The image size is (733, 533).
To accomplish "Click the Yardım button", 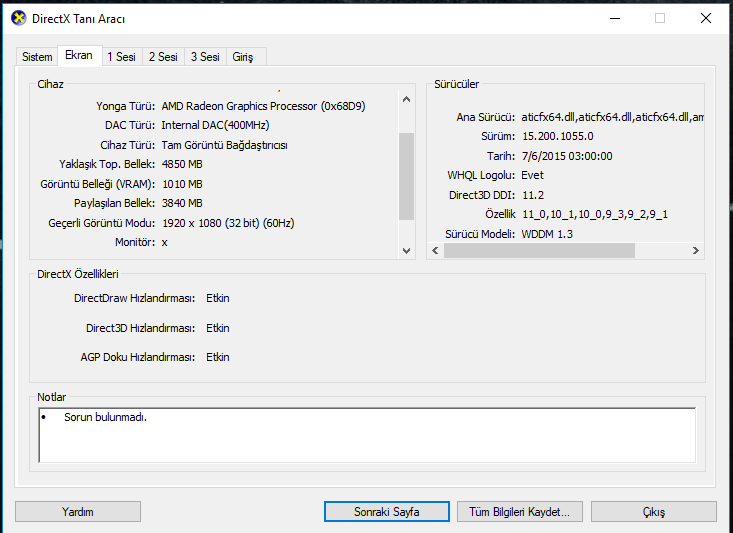I will point(78,511).
